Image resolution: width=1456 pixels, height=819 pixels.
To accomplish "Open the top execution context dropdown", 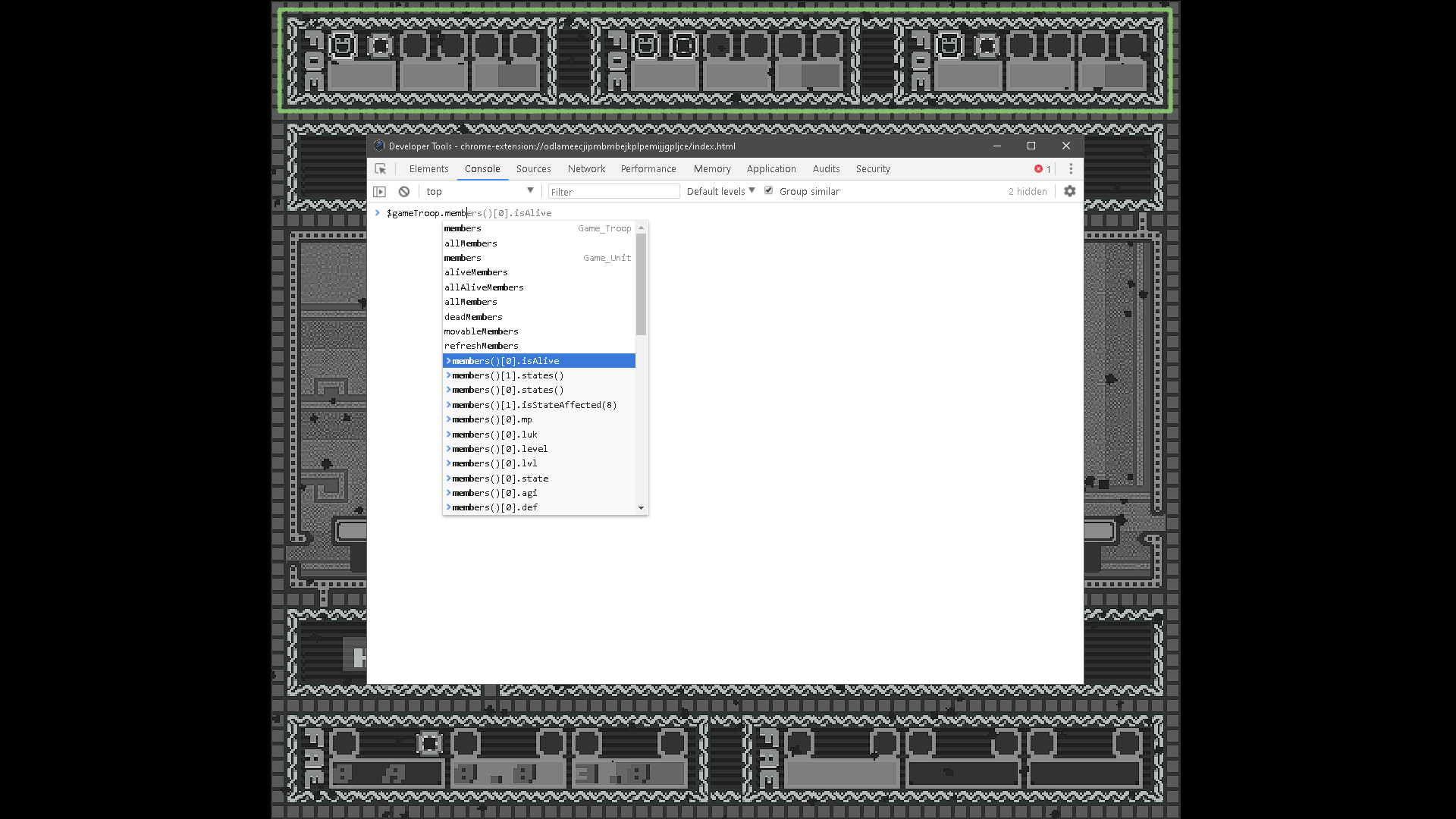I will tap(480, 191).
